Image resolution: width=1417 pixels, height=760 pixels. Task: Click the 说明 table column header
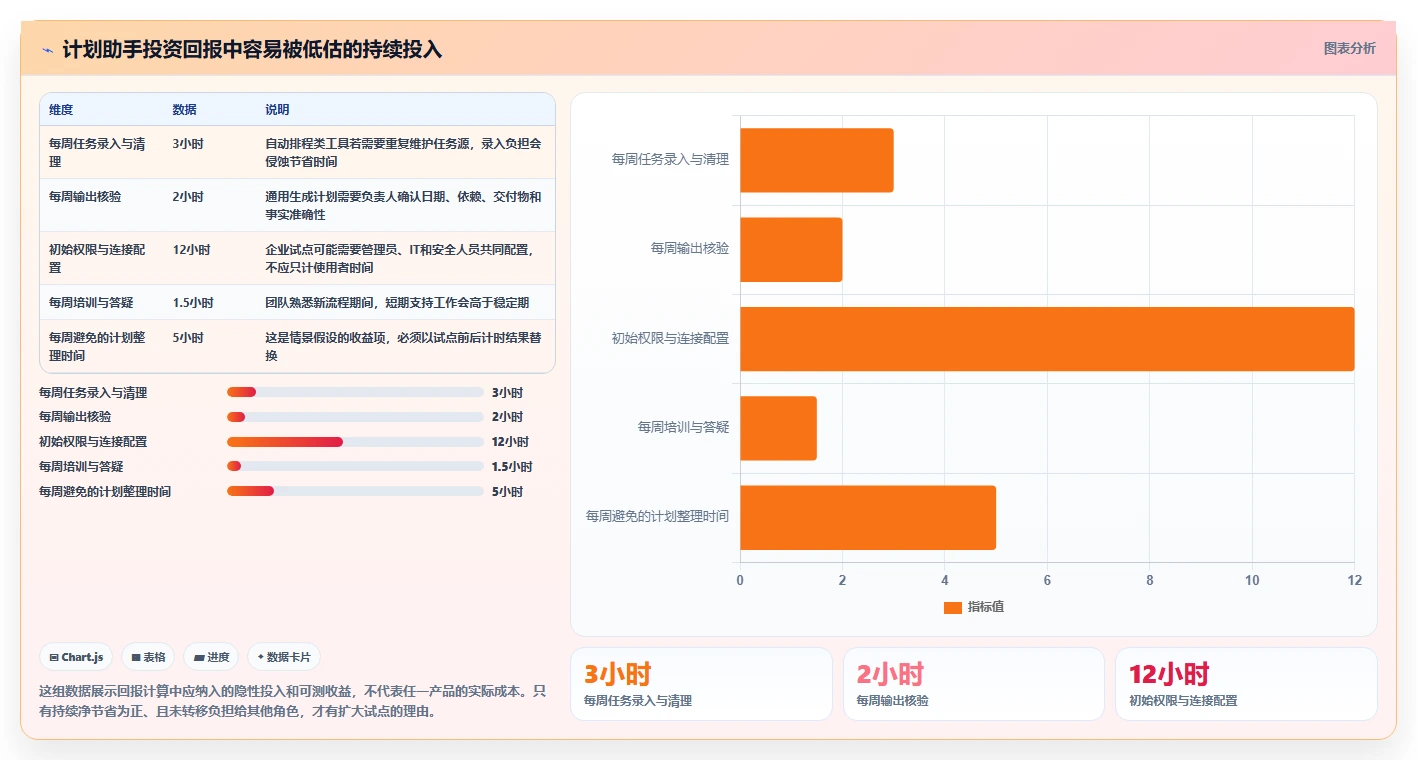(277, 110)
